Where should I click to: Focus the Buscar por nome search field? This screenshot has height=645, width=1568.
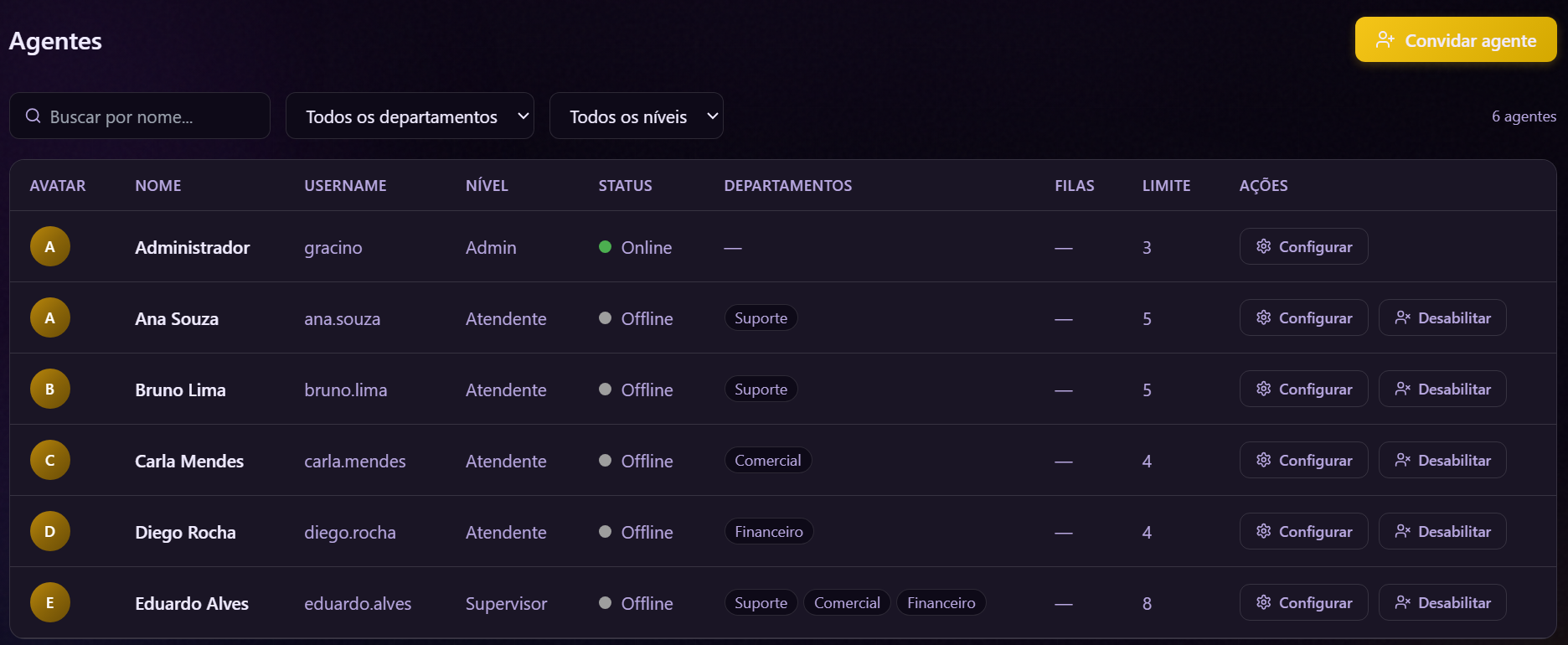[x=140, y=116]
